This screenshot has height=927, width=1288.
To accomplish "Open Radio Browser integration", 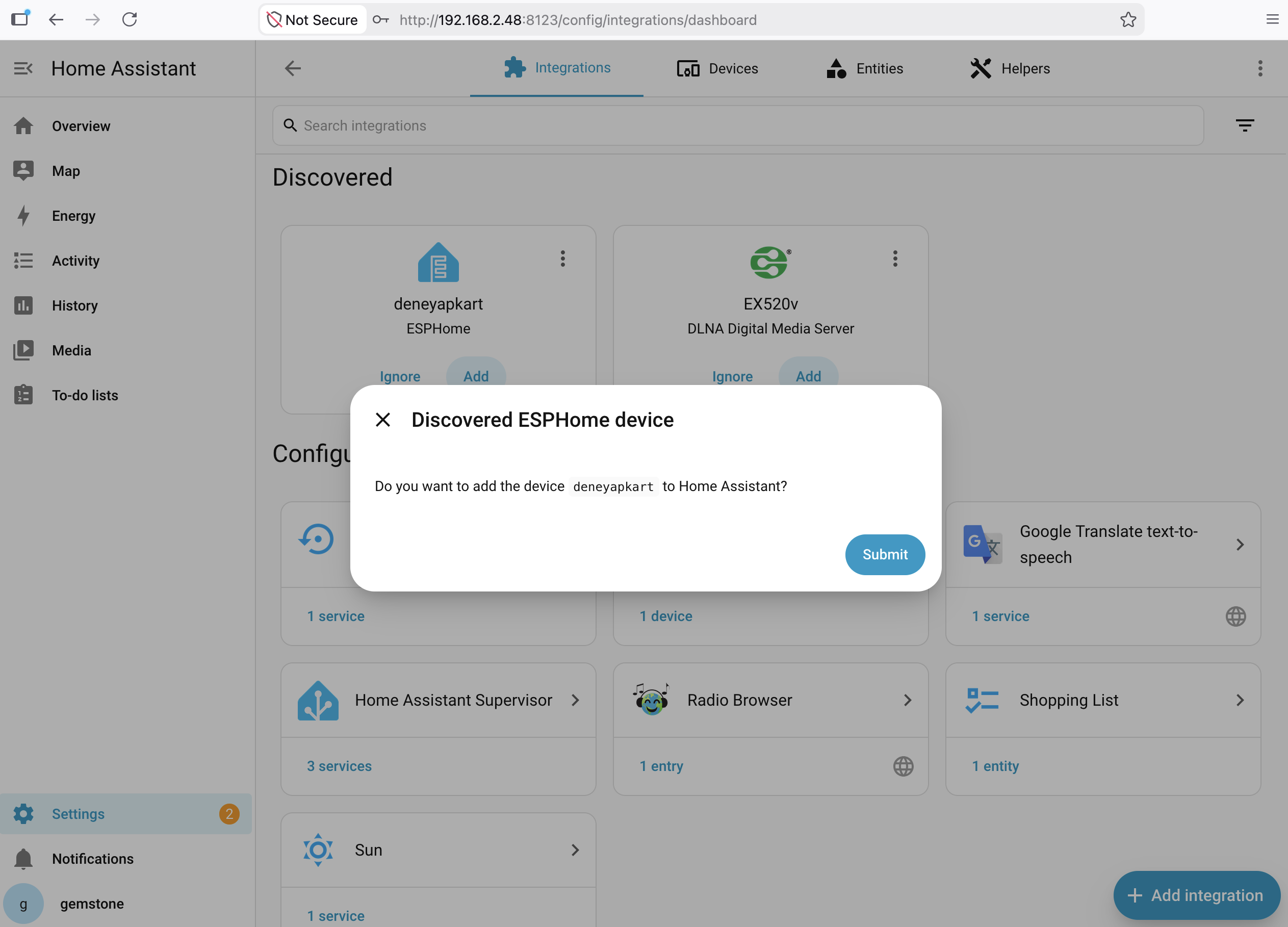I will point(770,701).
